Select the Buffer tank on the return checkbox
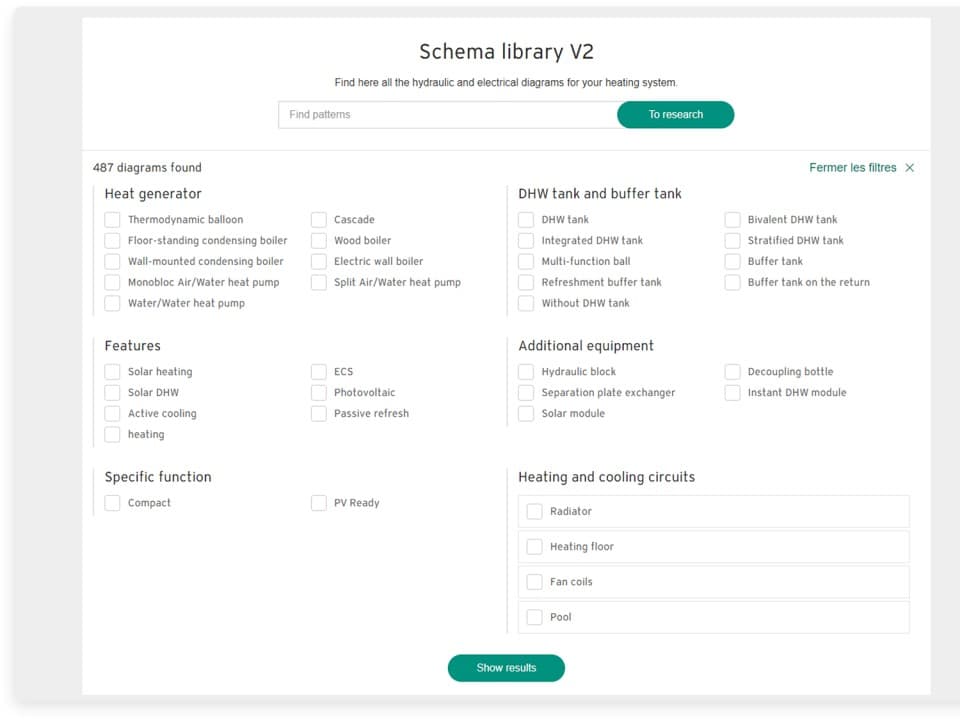The height and width of the screenshot is (720, 960). 732,282
